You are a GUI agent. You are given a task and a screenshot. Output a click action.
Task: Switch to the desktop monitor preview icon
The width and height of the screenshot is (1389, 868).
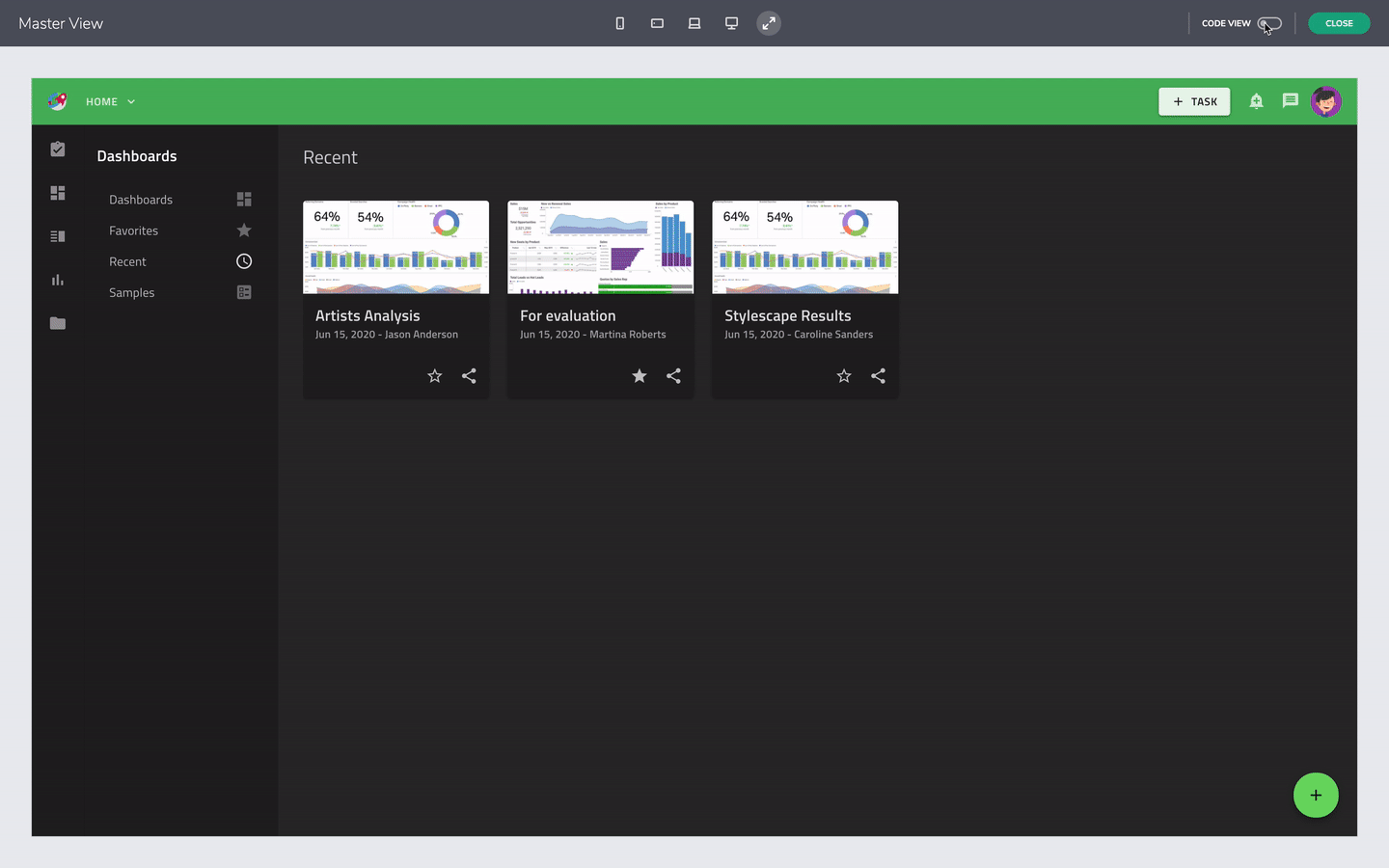coord(731,23)
